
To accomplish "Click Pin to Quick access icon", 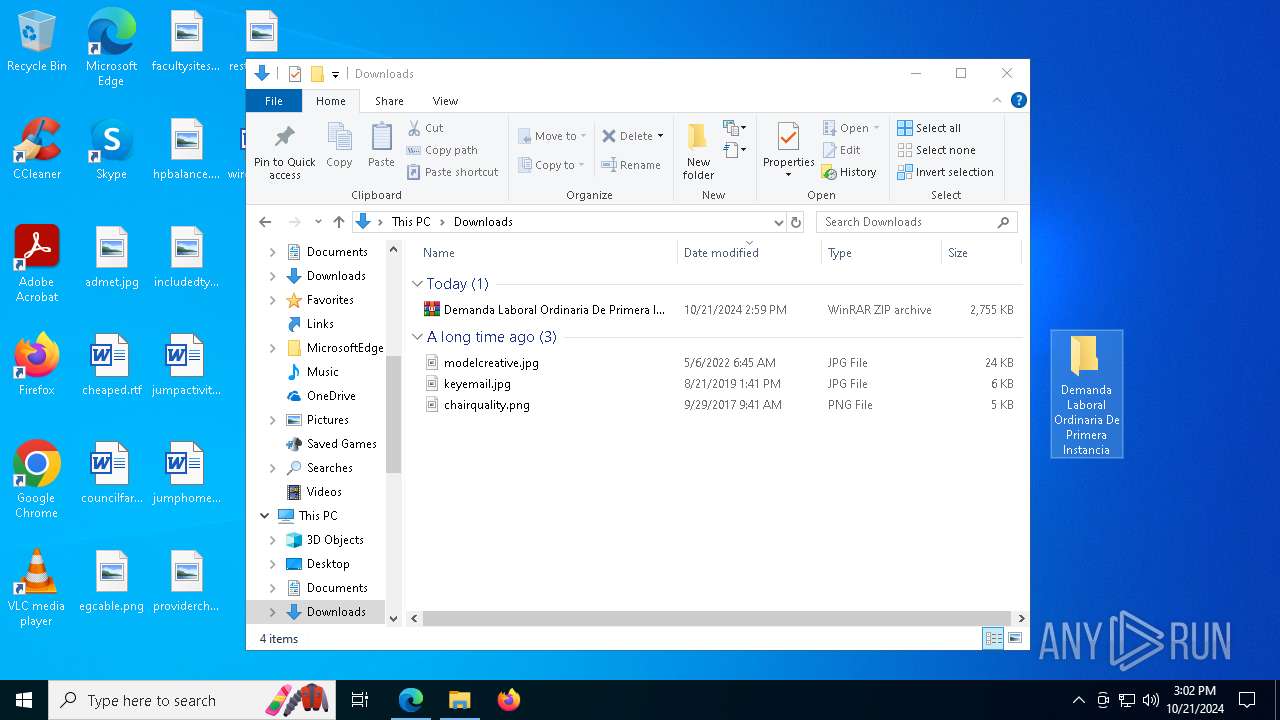I will (x=285, y=152).
